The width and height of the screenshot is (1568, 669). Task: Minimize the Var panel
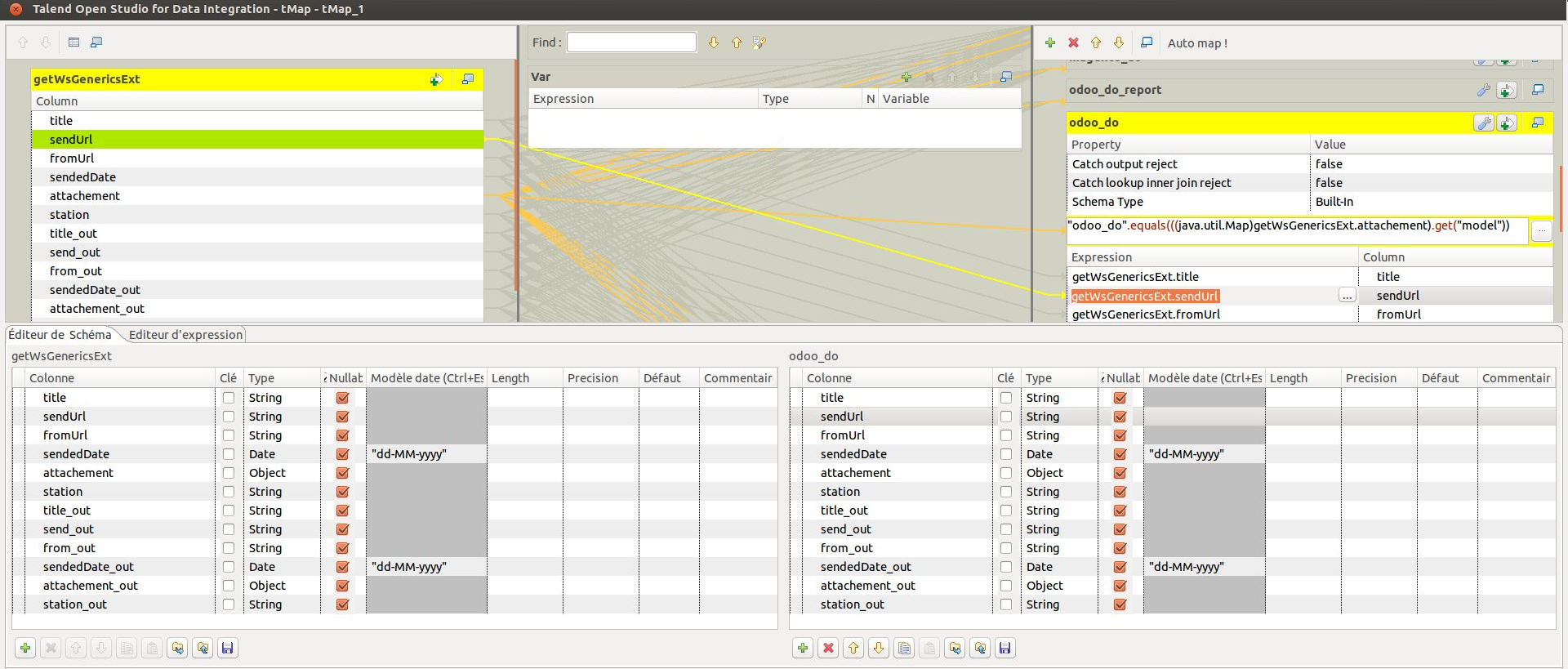click(x=1006, y=77)
